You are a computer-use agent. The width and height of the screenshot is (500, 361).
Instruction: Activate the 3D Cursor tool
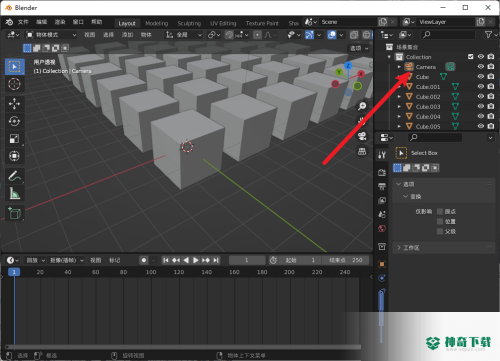point(14,84)
